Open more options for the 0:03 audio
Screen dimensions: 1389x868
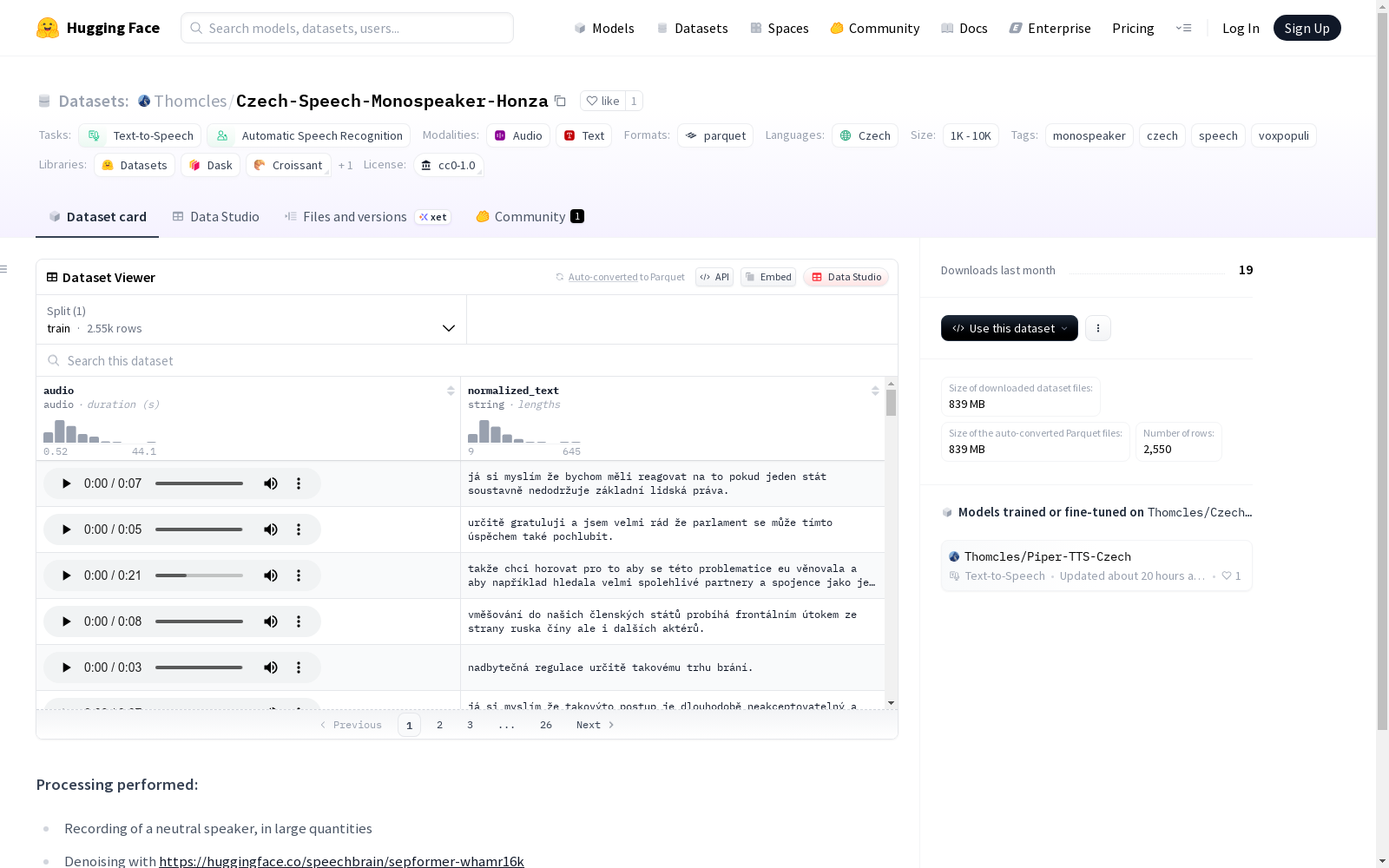pos(299,667)
